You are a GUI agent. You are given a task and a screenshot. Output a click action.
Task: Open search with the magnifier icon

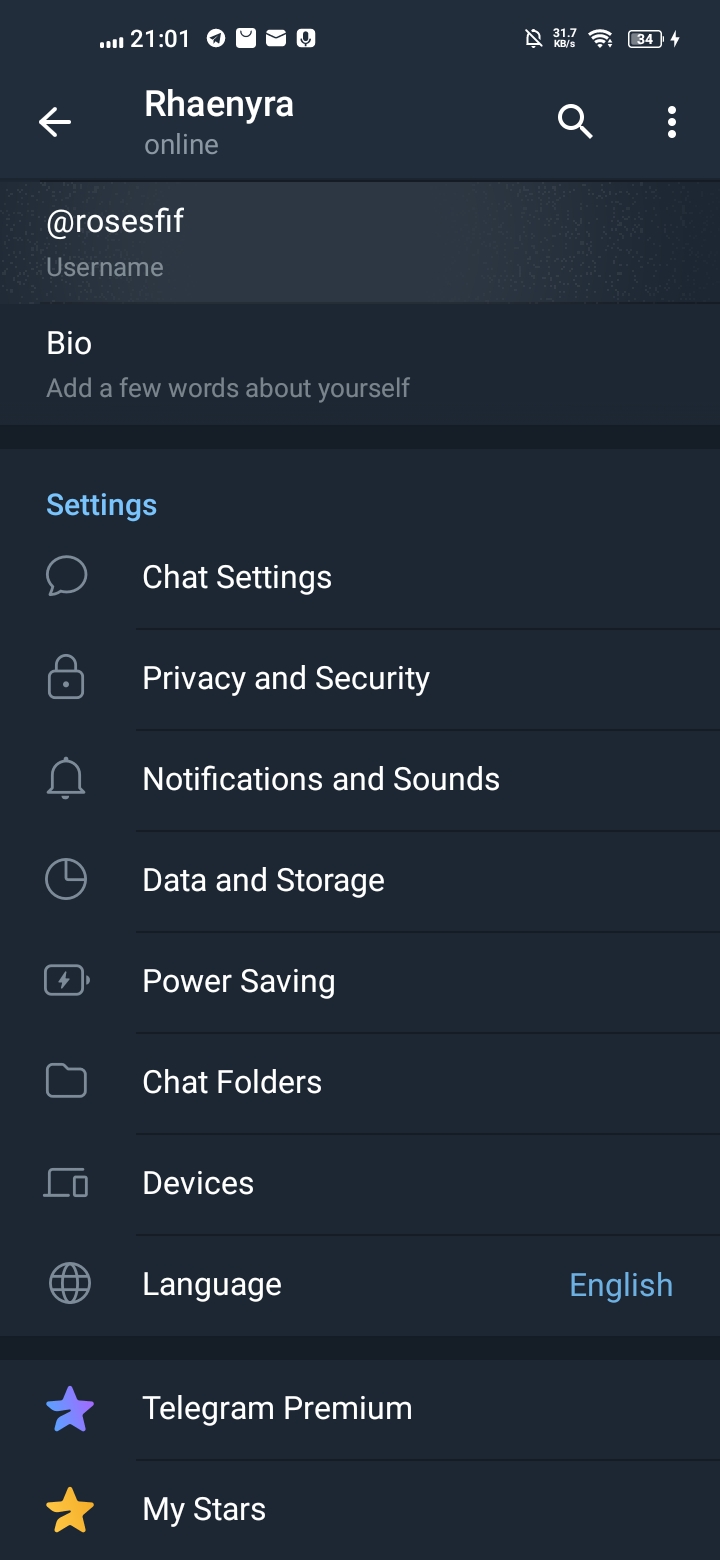tap(575, 122)
